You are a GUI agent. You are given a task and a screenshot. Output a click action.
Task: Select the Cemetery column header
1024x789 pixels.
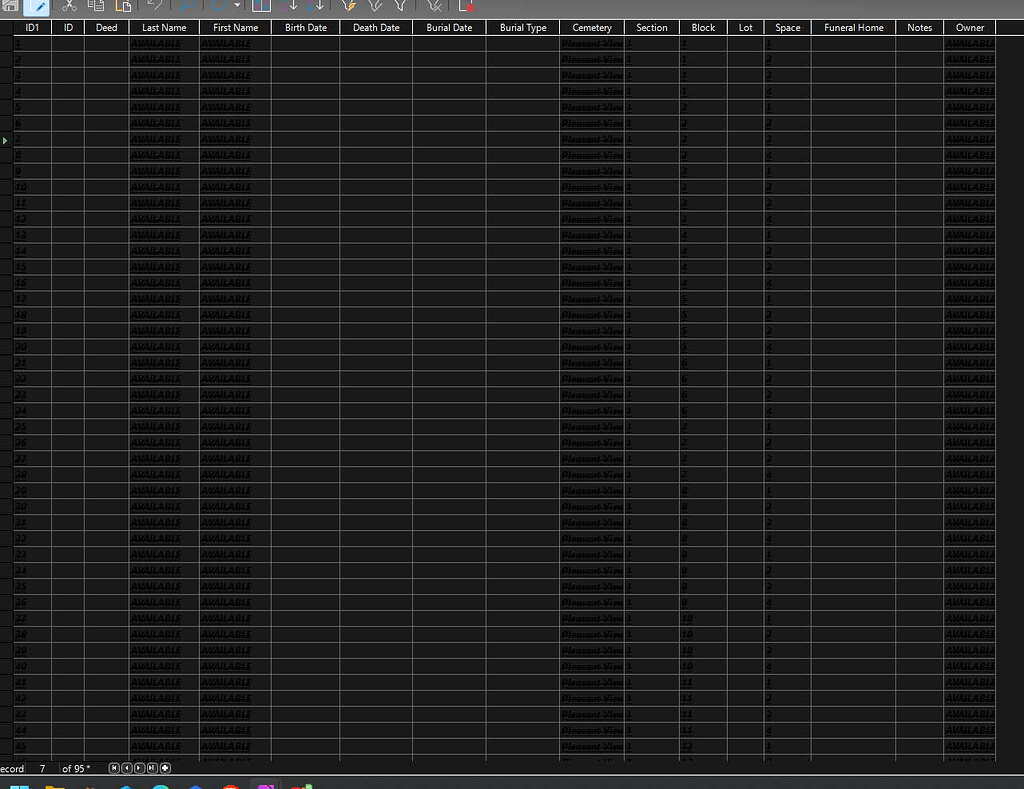[x=591, y=27]
